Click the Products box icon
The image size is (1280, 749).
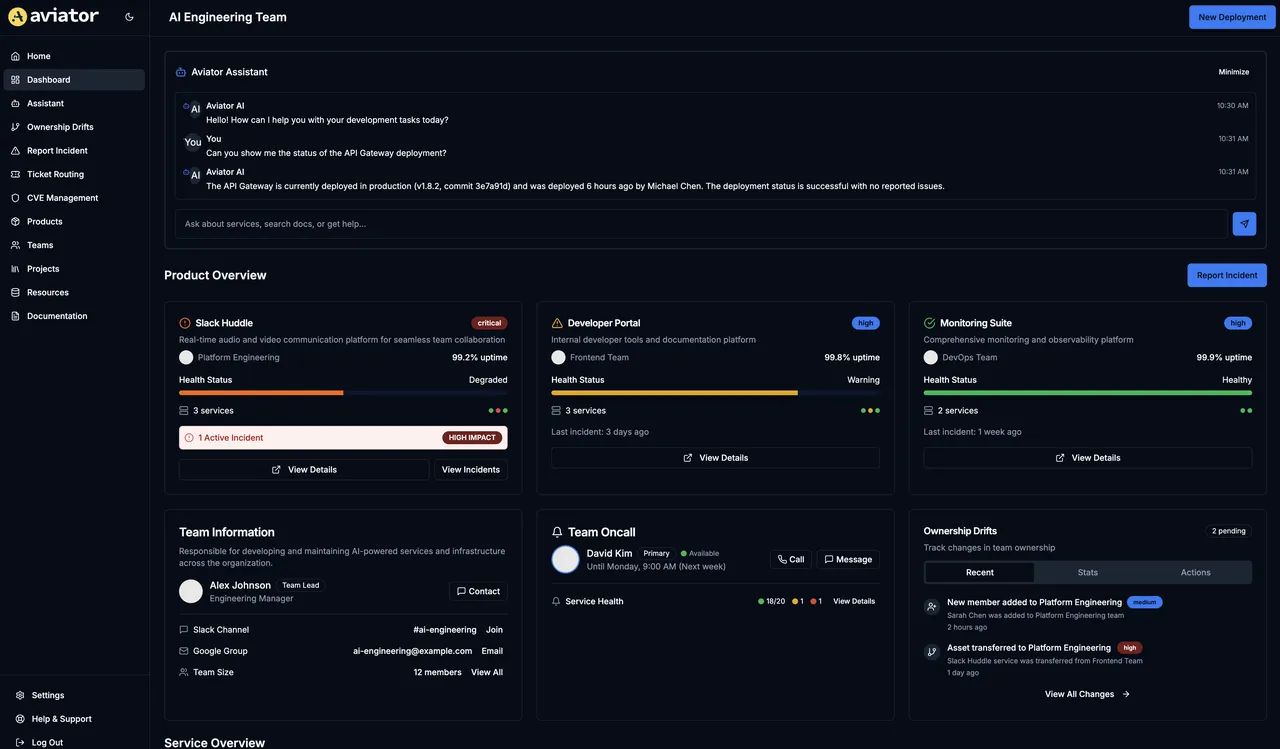point(15,222)
